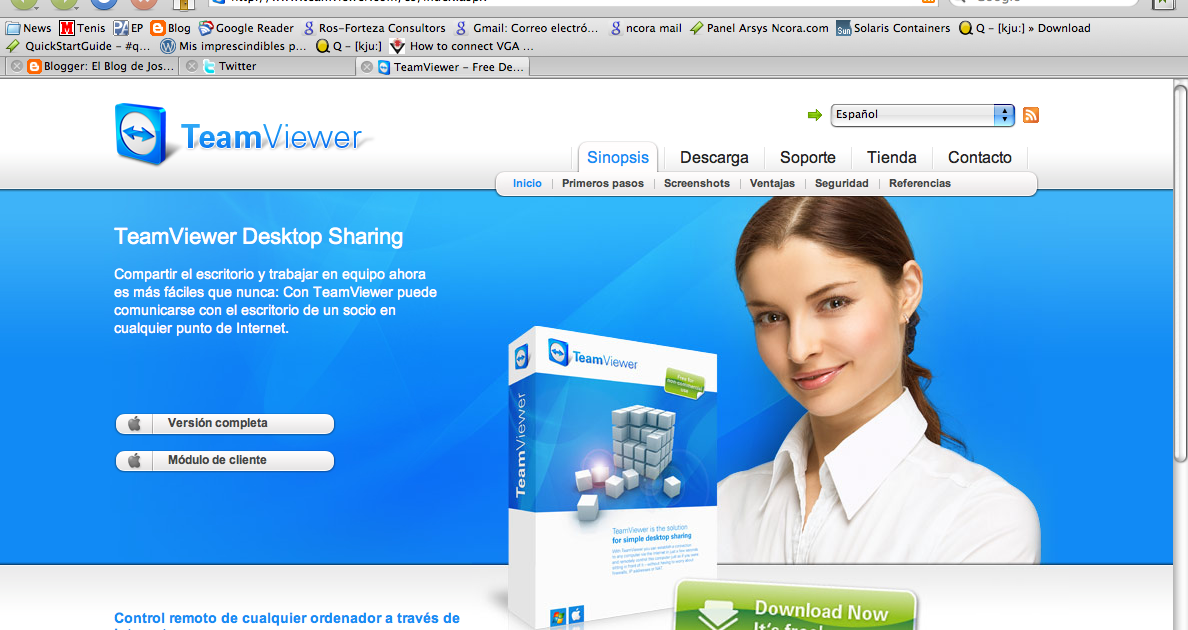Open the Contacto menu item
The width and height of the screenshot is (1188, 630).
pyautogui.click(x=980, y=158)
